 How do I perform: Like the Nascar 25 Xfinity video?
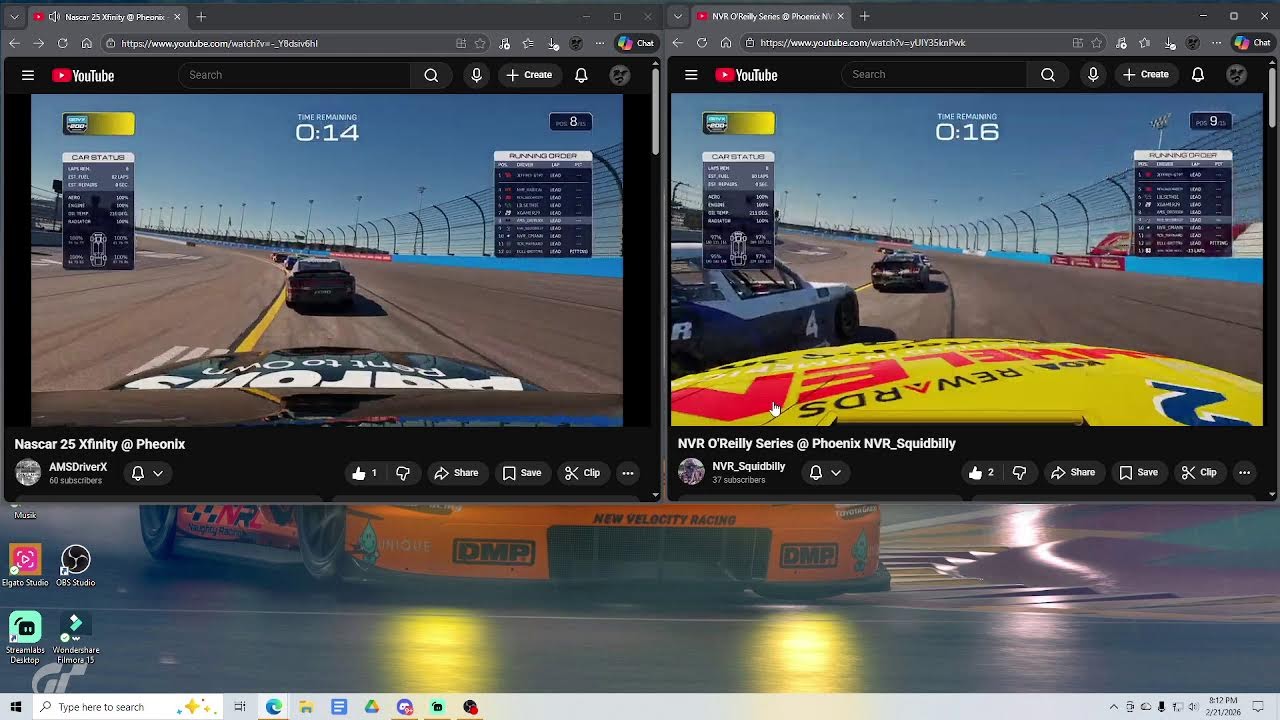coord(364,473)
